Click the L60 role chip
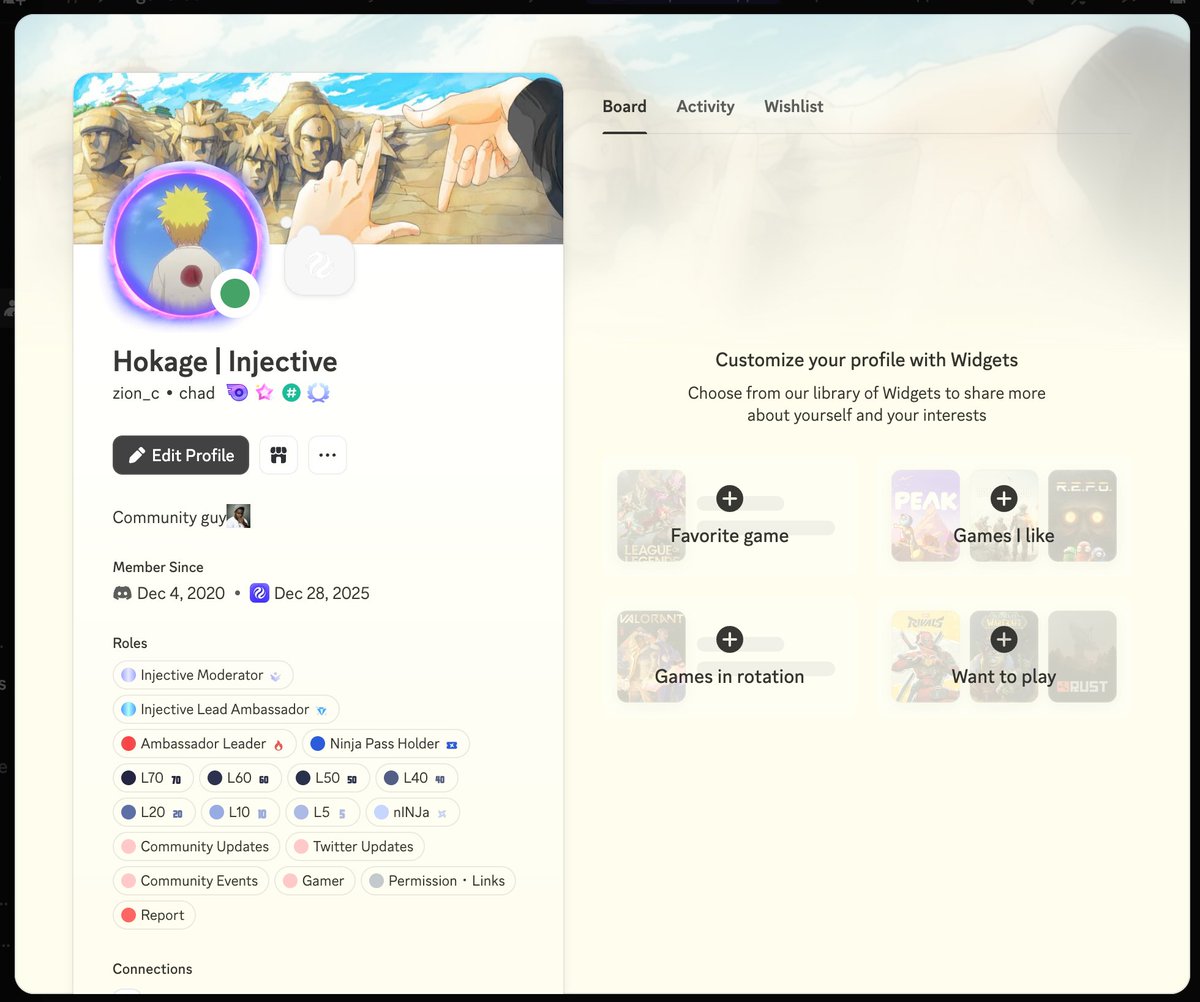 (x=240, y=778)
